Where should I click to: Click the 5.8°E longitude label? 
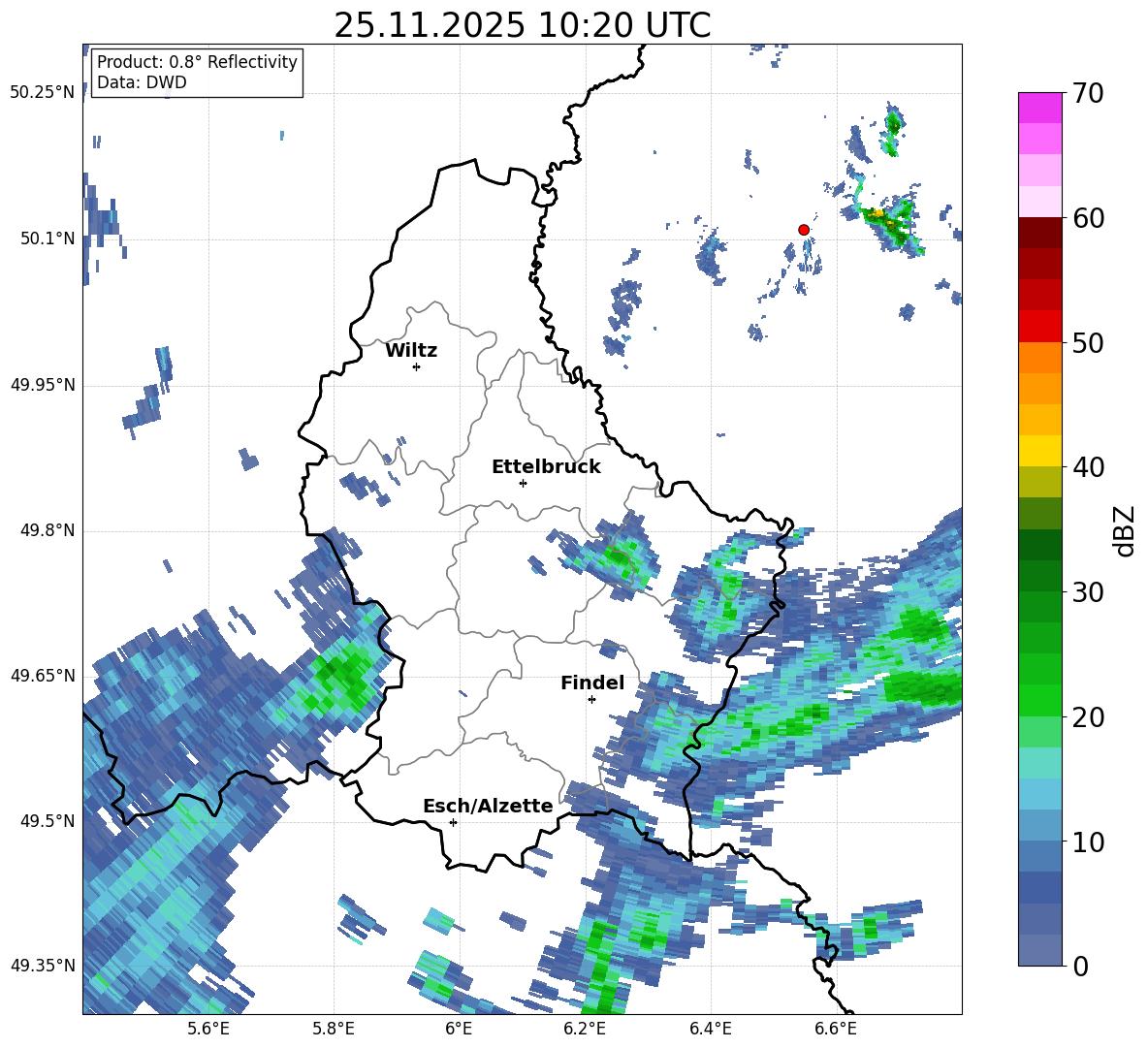pos(334,1029)
